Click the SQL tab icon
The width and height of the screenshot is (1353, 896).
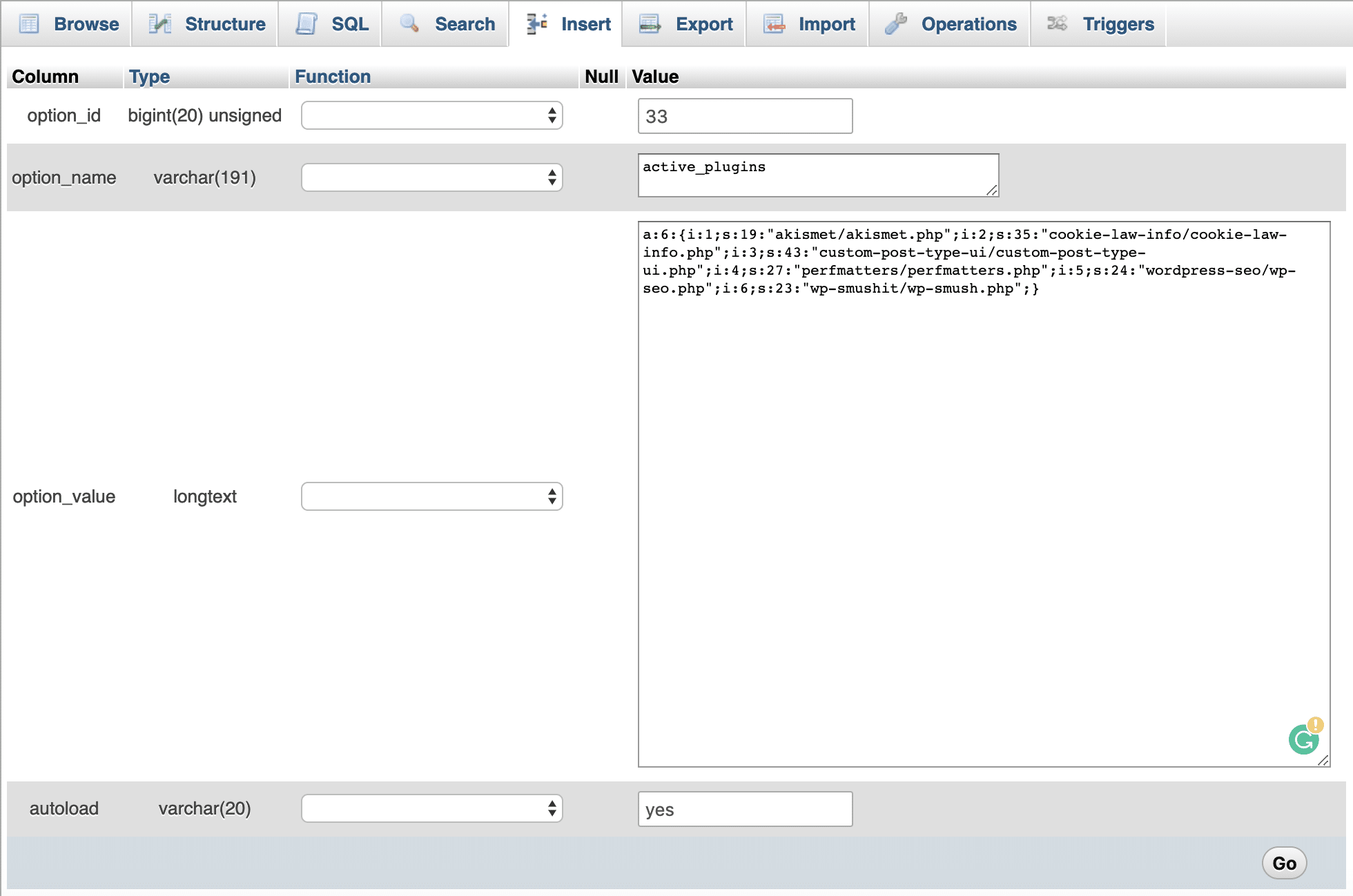click(x=304, y=22)
